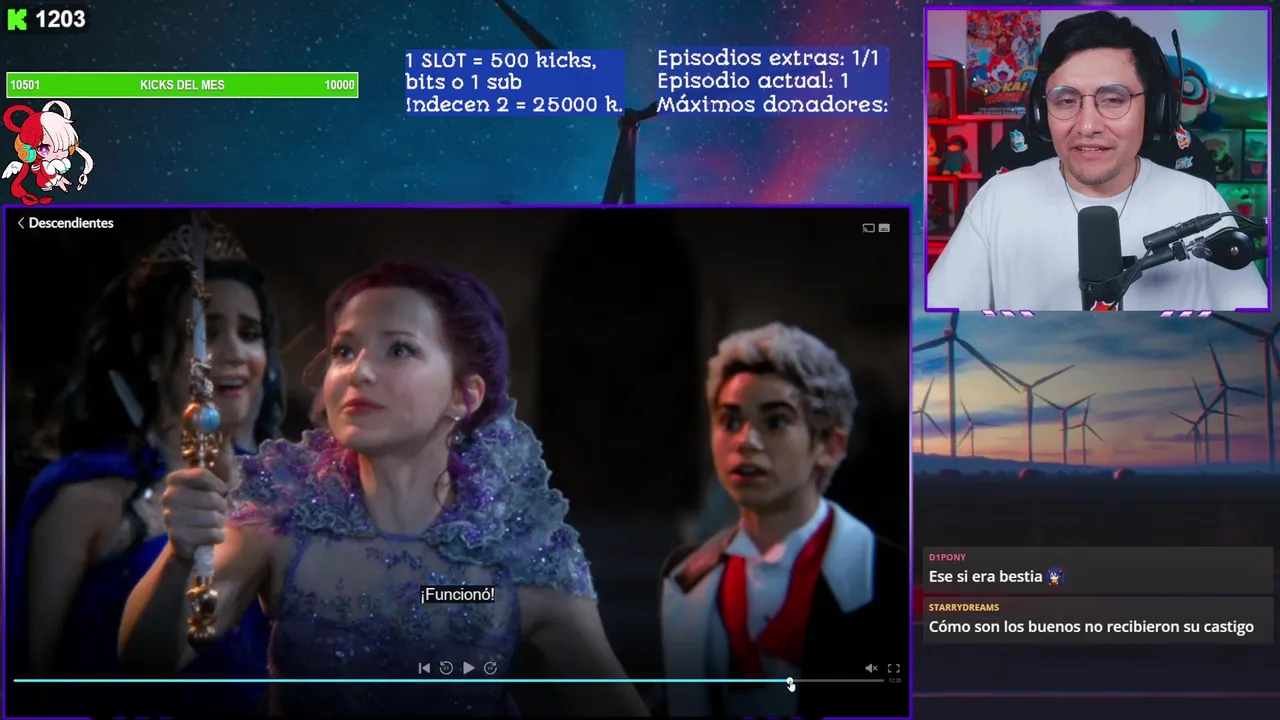Click the remaining time label on timeline
1280x720 pixels.
(895, 681)
